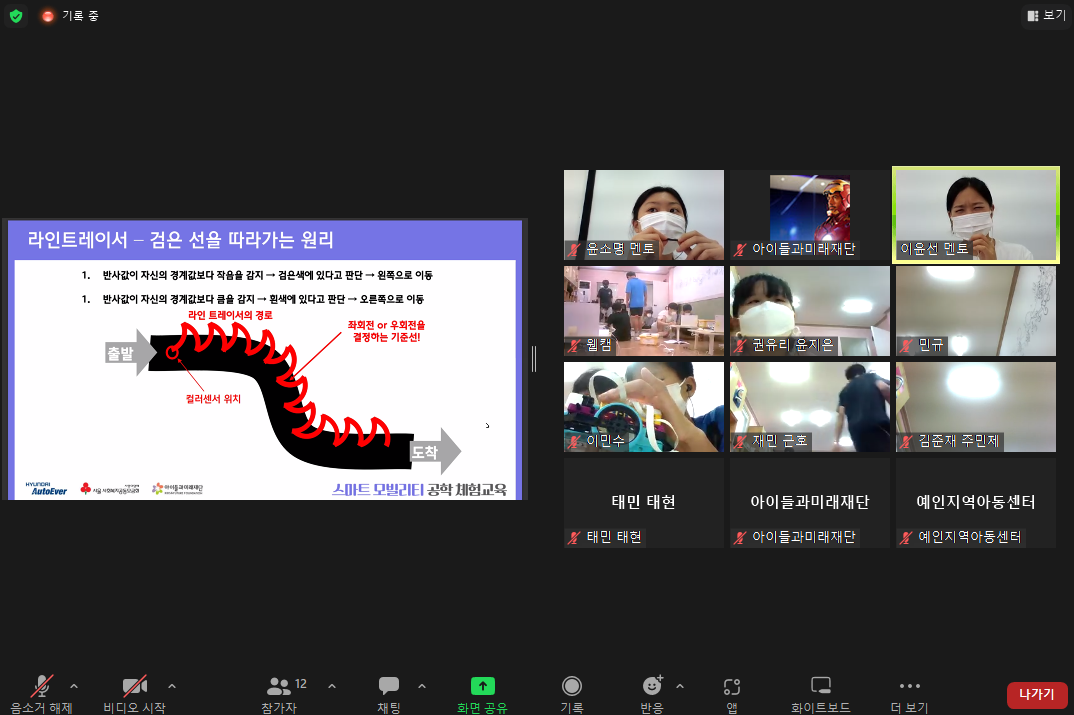The height and width of the screenshot is (715, 1074).
Task: Click the green 화면 공유 share icon
Action: click(483, 687)
